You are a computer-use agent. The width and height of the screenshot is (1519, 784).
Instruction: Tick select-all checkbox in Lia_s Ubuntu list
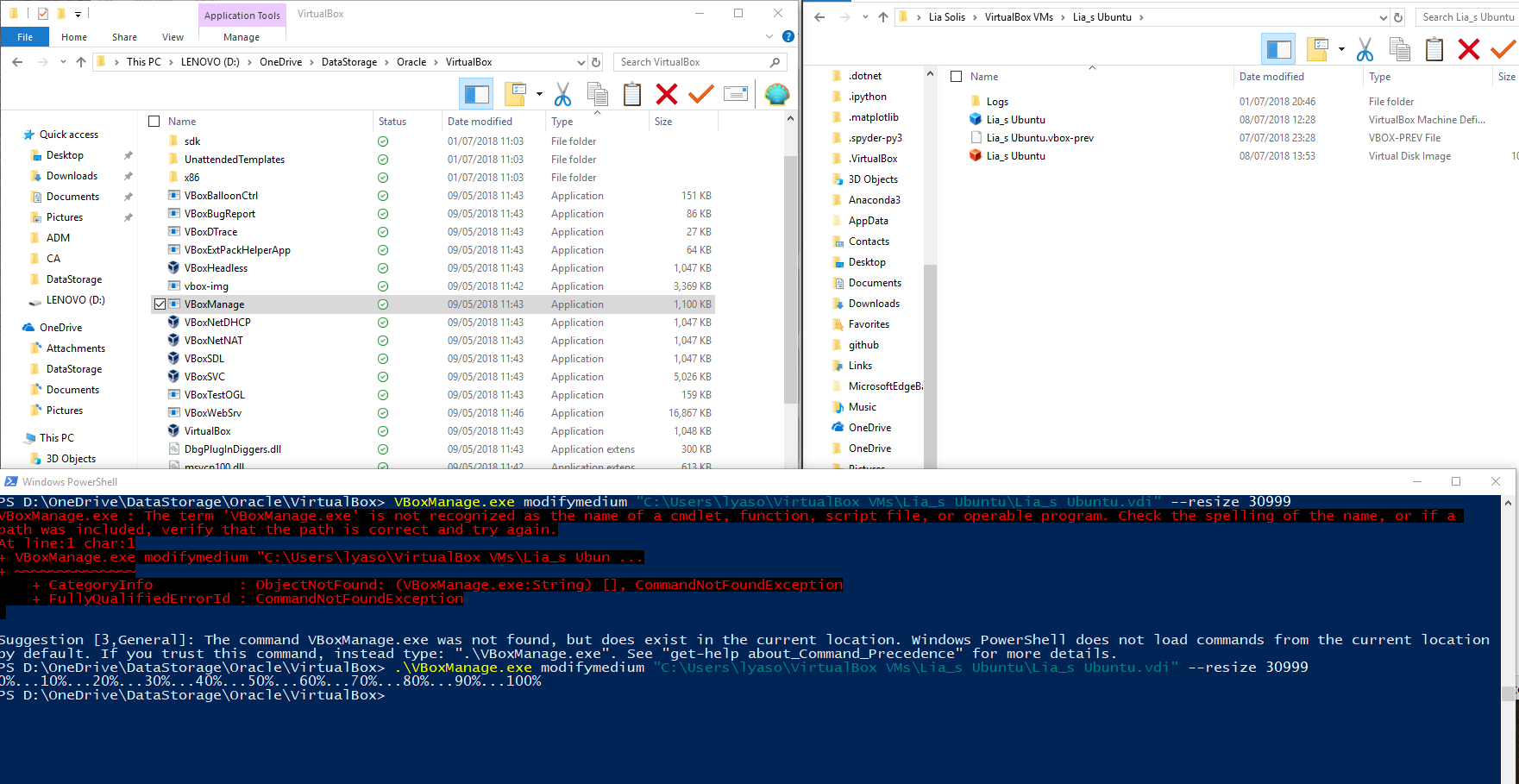956,77
